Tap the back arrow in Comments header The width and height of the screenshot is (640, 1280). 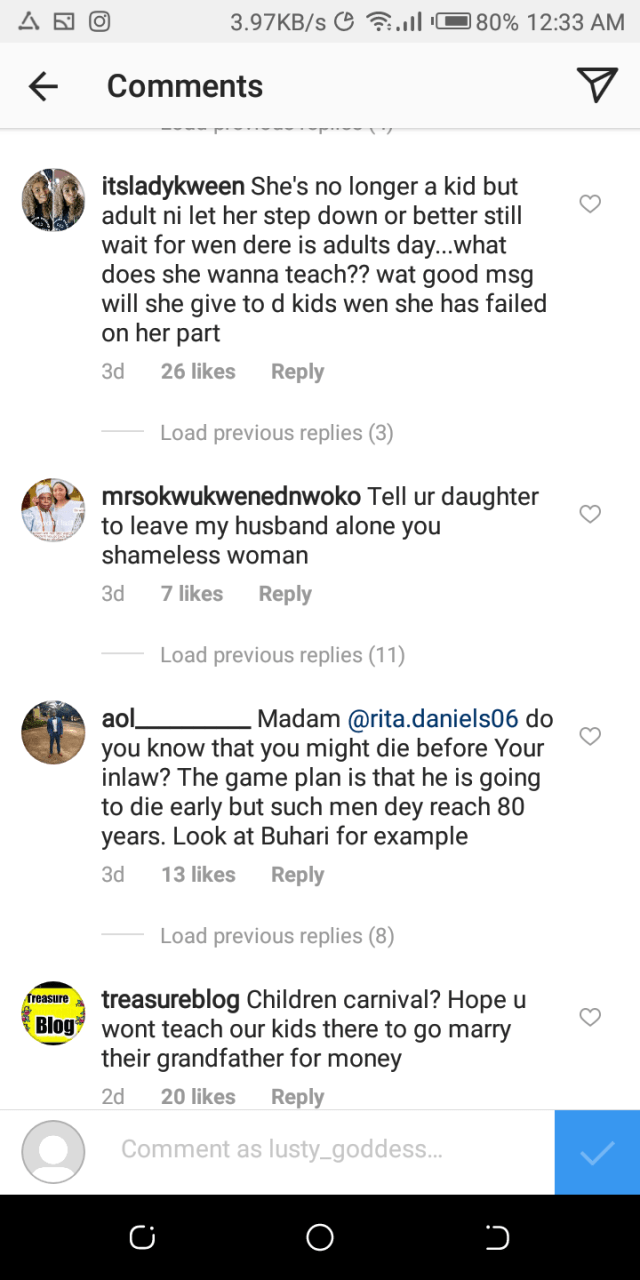(x=43, y=87)
